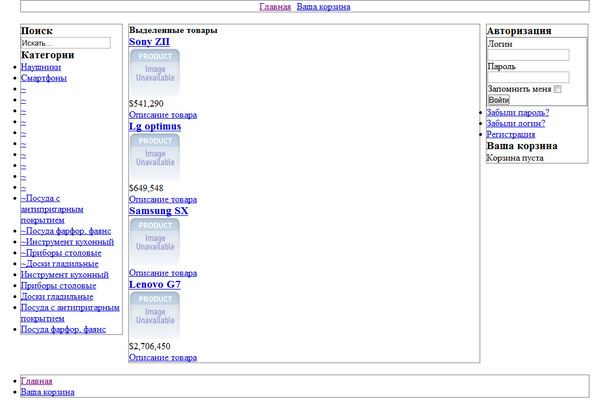Tick the Запомнить меня checkbox
Screen dimensions: 600x407
click(x=558, y=89)
